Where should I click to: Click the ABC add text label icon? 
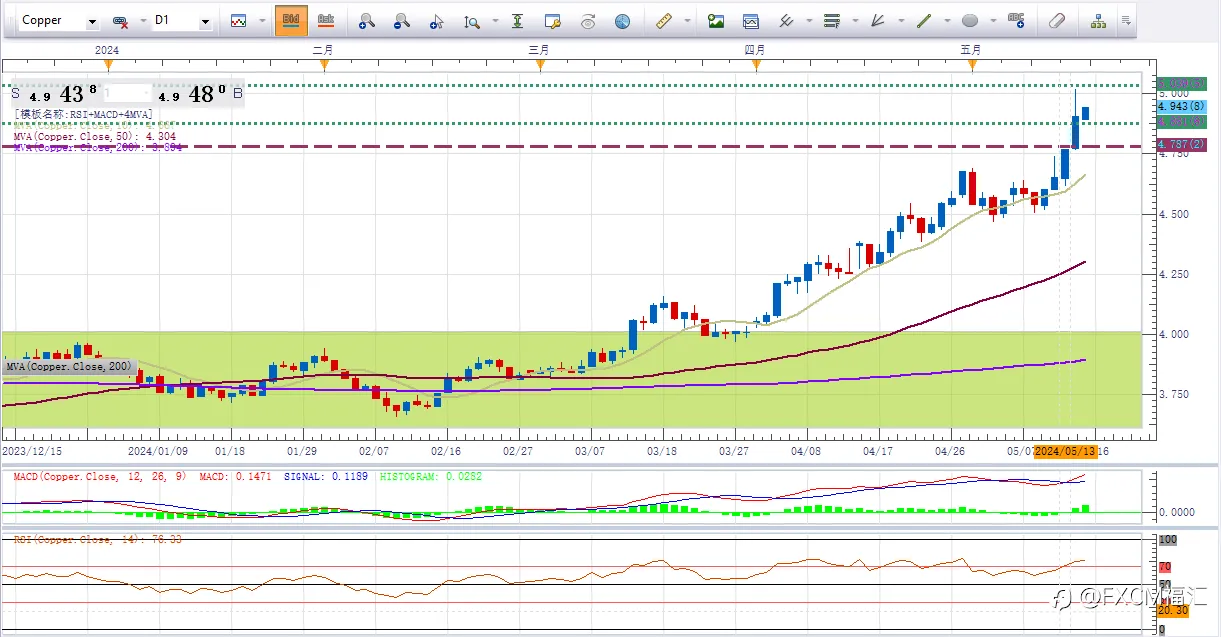tap(1016, 21)
